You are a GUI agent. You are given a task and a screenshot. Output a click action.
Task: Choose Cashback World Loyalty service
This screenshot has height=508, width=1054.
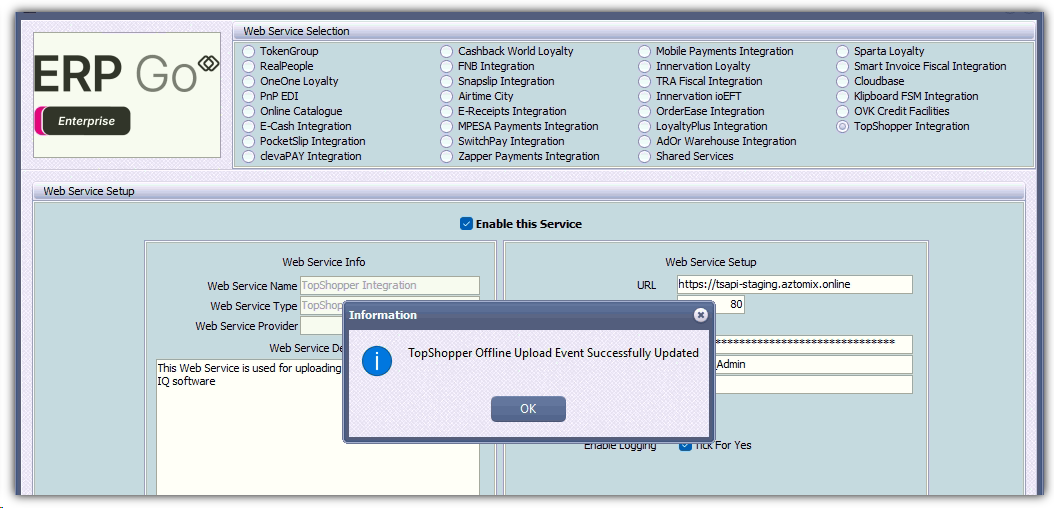click(x=446, y=52)
